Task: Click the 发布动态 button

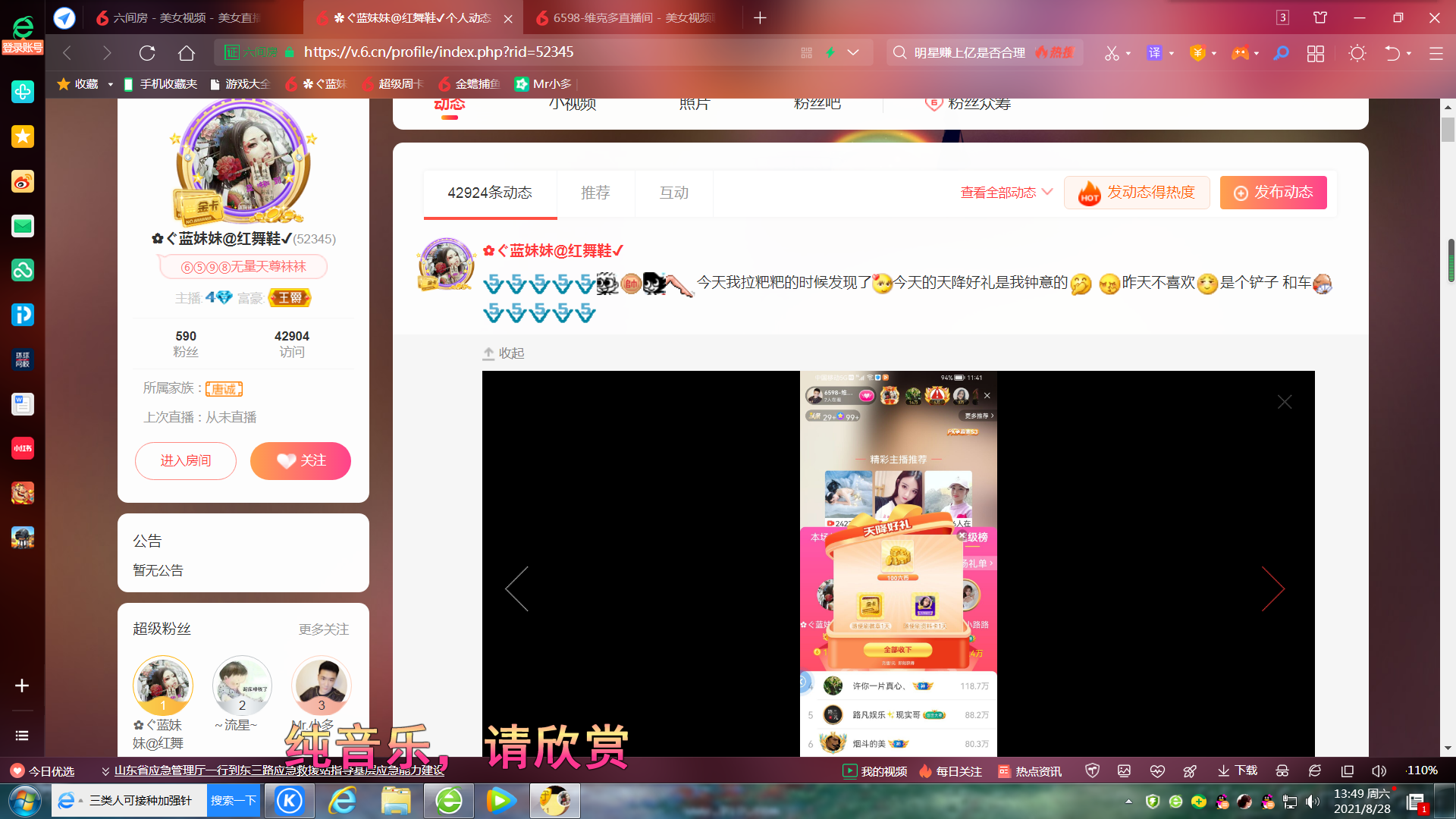Action: coord(1273,193)
